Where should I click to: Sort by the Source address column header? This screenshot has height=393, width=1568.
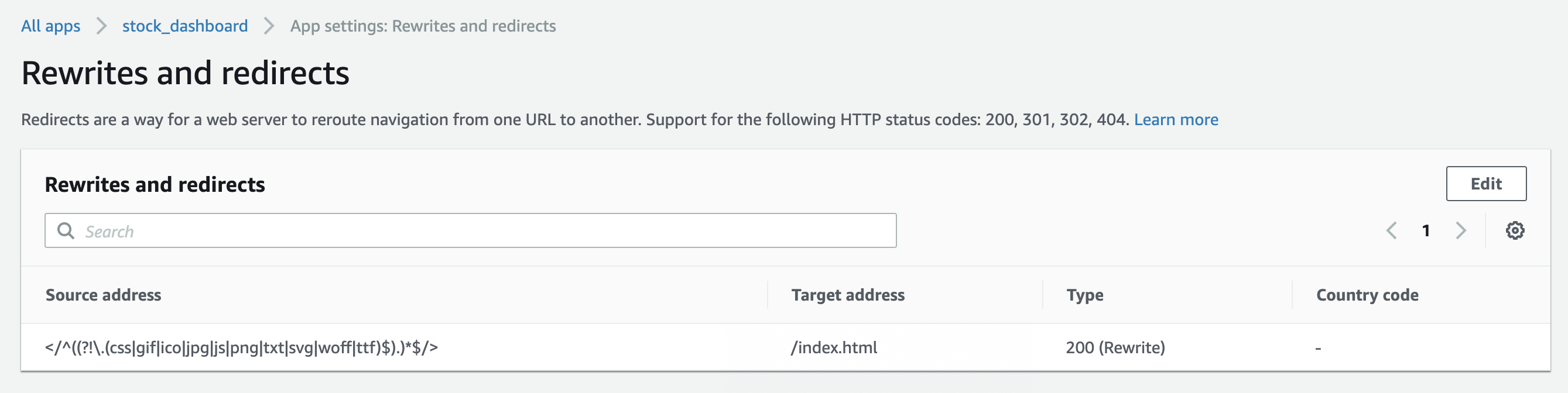coord(104,295)
